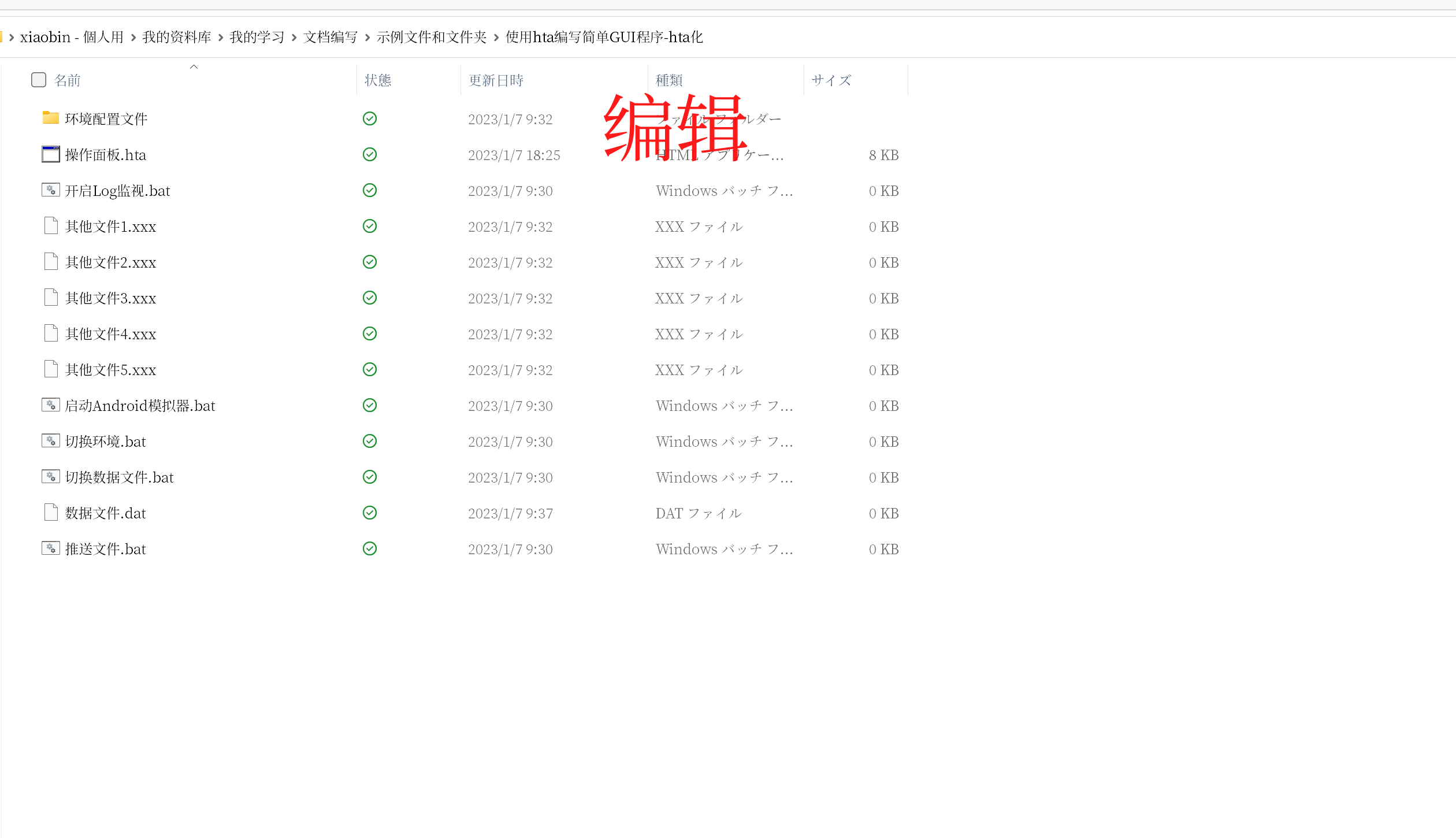
Task: Go to 示例文件和文件夹 breadcrumb folder
Action: [432, 38]
